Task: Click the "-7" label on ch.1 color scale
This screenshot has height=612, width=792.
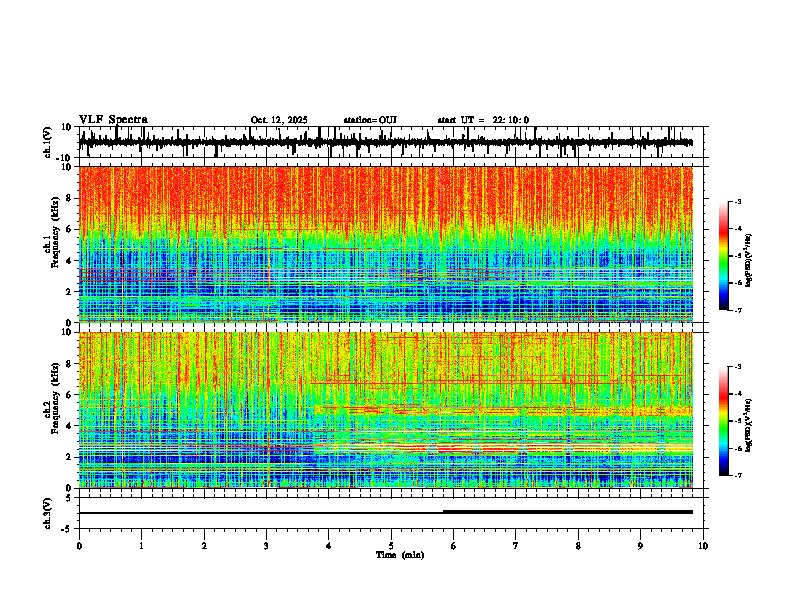Action: coord(738,310)
